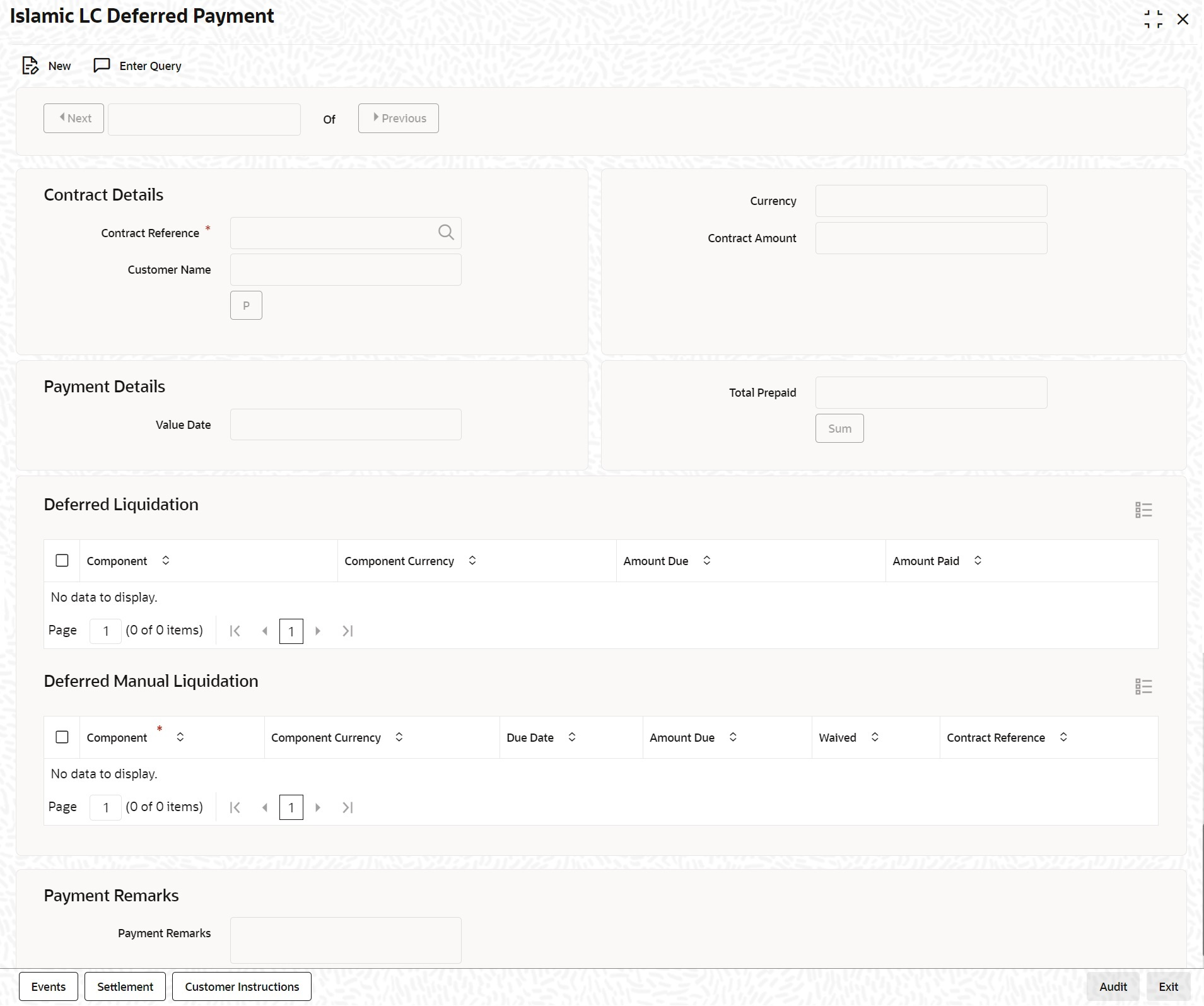The height and width of the screenshot is (1006, 1204).
Task: Sort Deferred Manual Liquidation by Waived
Action: 875,737
